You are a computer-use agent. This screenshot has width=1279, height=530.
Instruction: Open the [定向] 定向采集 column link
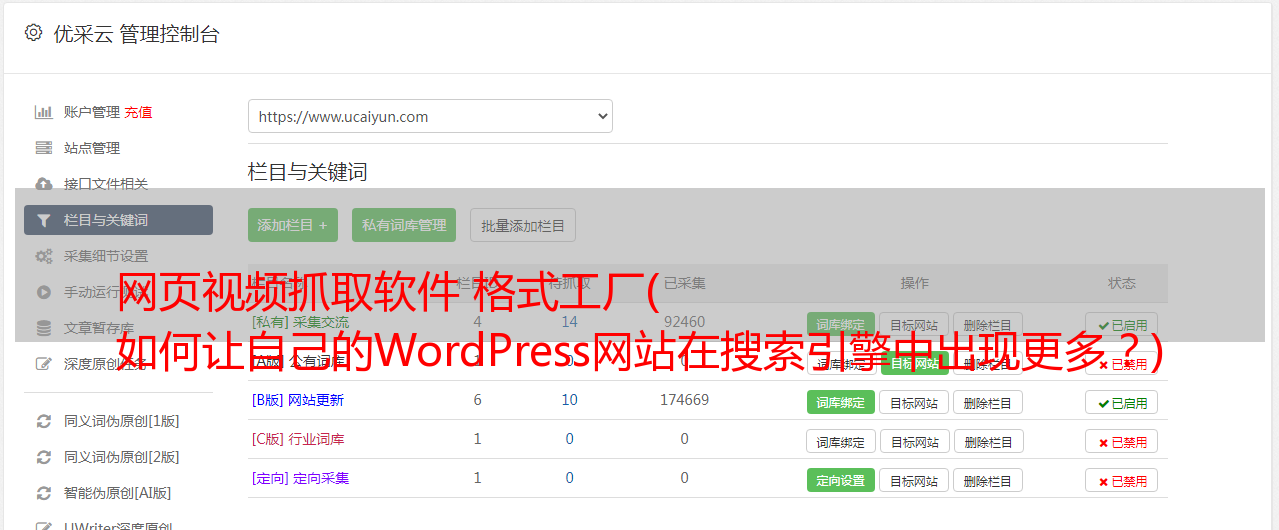coord(300,478)
